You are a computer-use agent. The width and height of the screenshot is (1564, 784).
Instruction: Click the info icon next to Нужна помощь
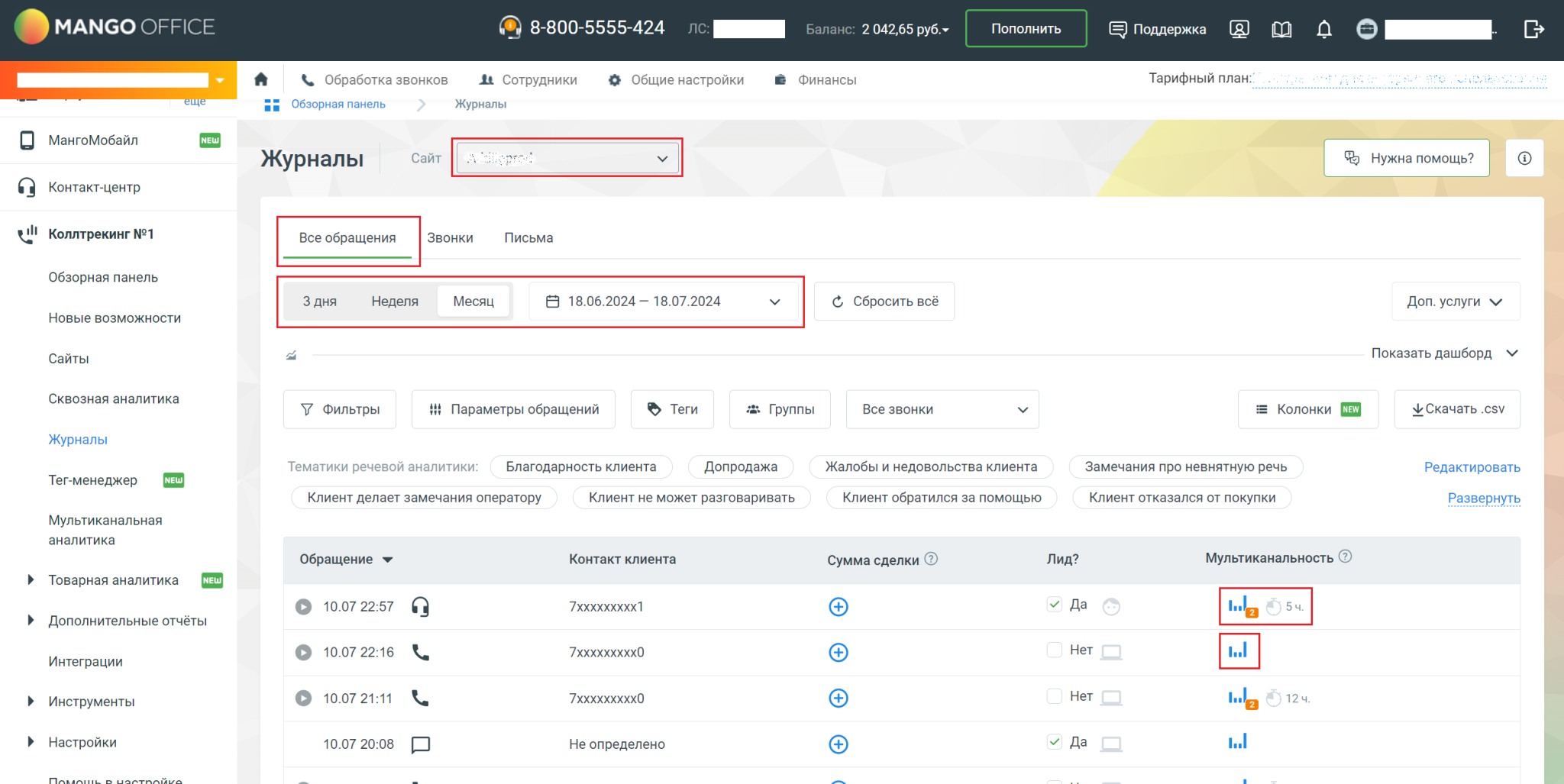(x=1524, y=158)
